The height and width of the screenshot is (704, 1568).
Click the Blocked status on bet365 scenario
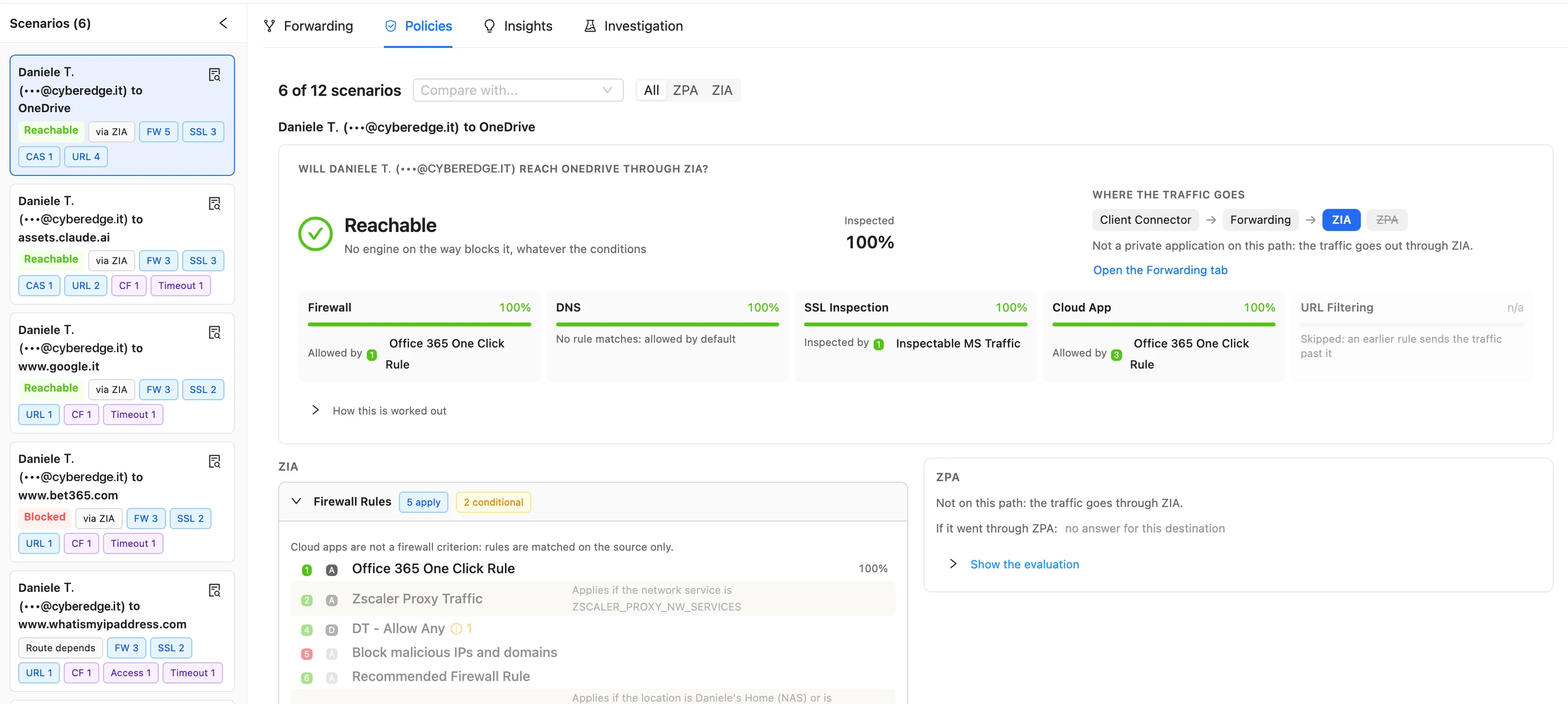(x=44, y=517)
